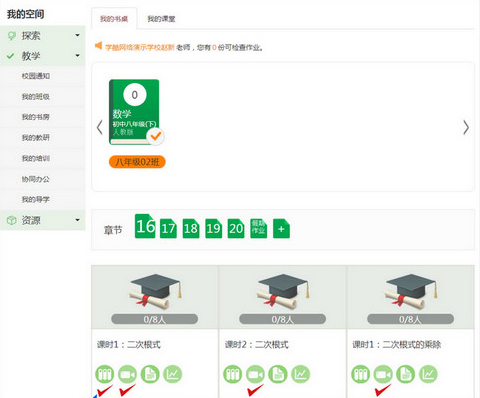Image resolution: width=480 pixels, height=398 pixels.
Task: Click the video camera icon under 课时2：二次根式
Action: [x=255, y=374]
